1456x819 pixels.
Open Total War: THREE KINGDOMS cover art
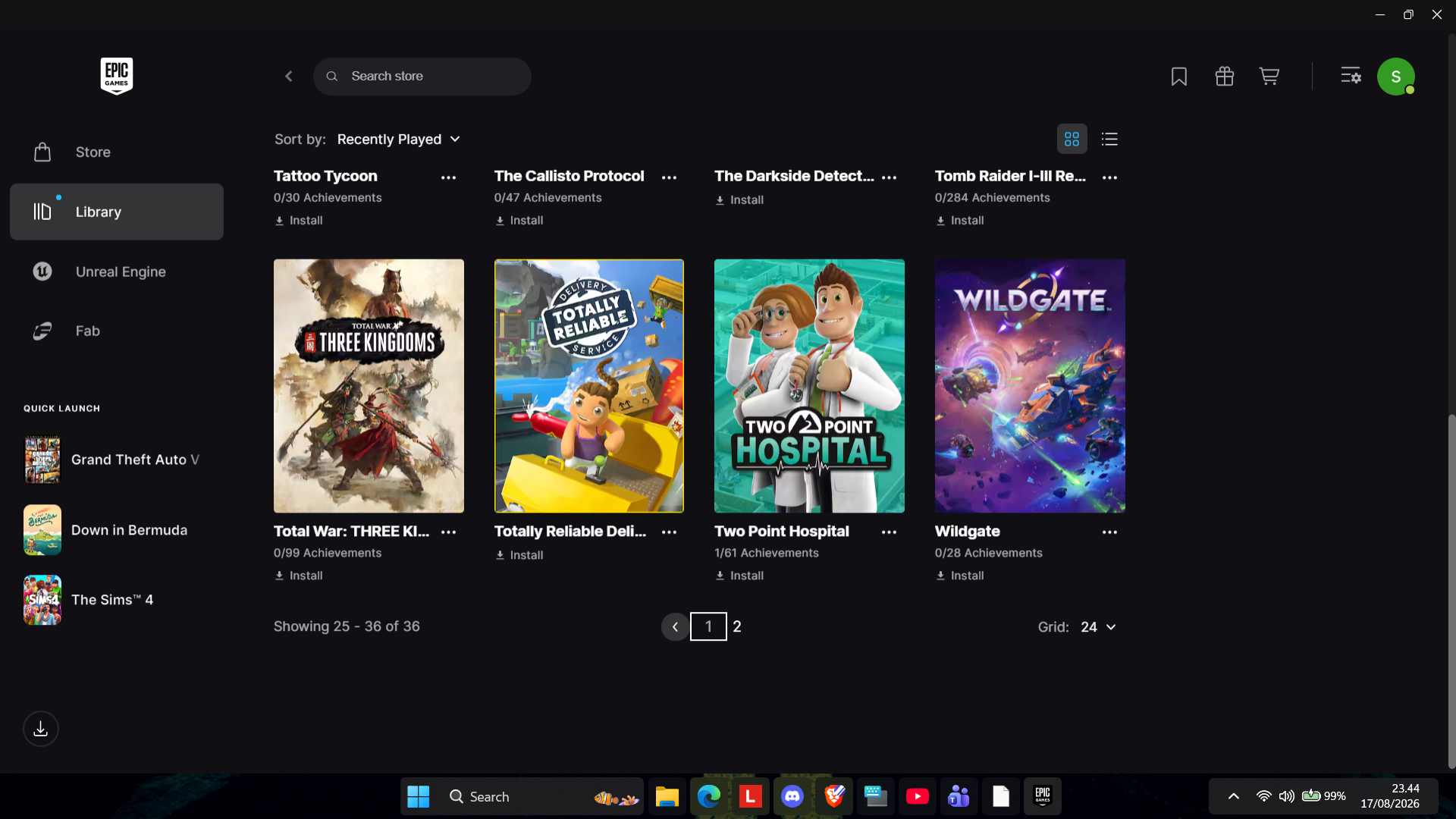[369, 386]
